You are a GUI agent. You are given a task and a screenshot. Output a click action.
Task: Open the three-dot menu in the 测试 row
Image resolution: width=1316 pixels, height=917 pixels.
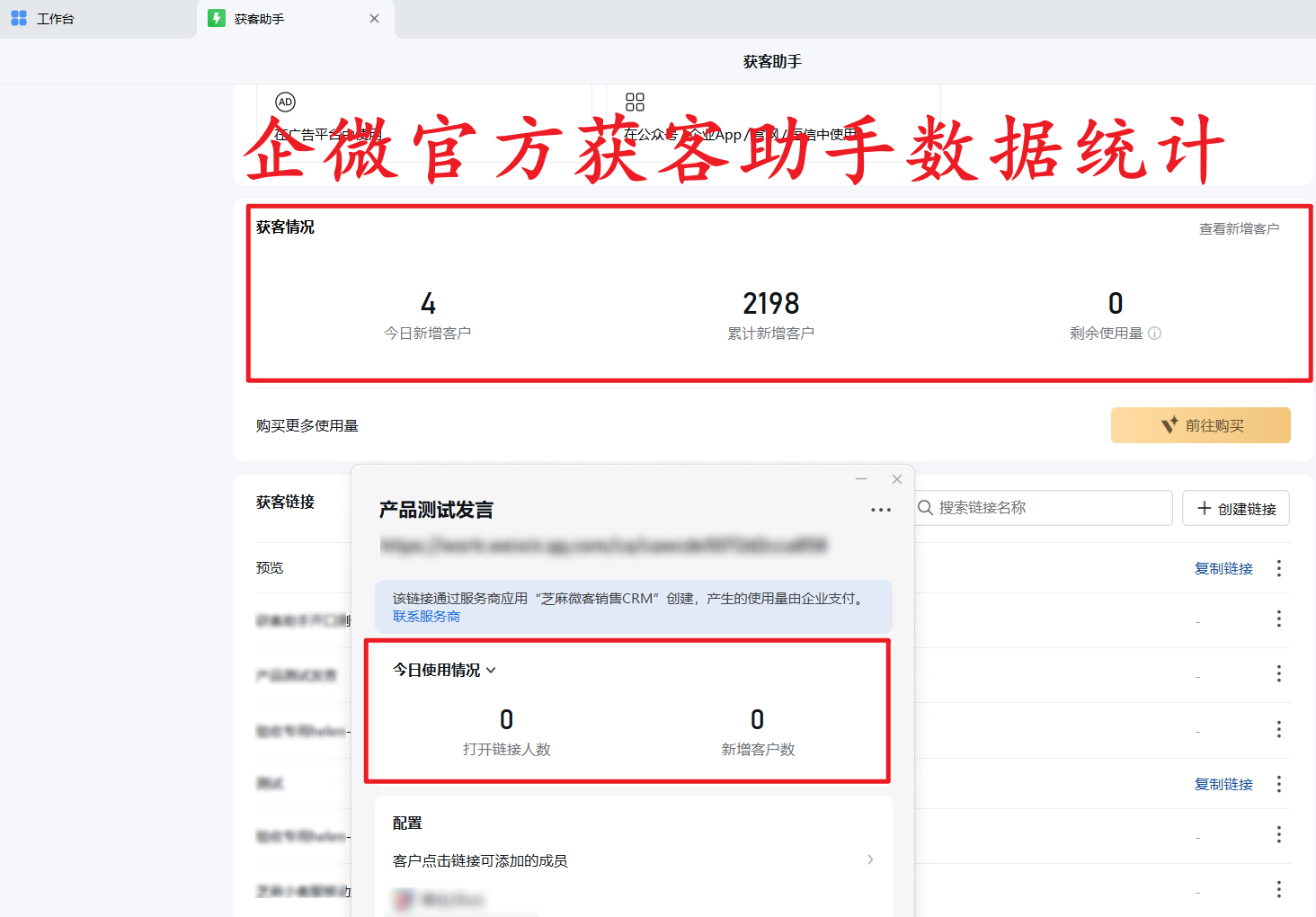pos(1279,784)
